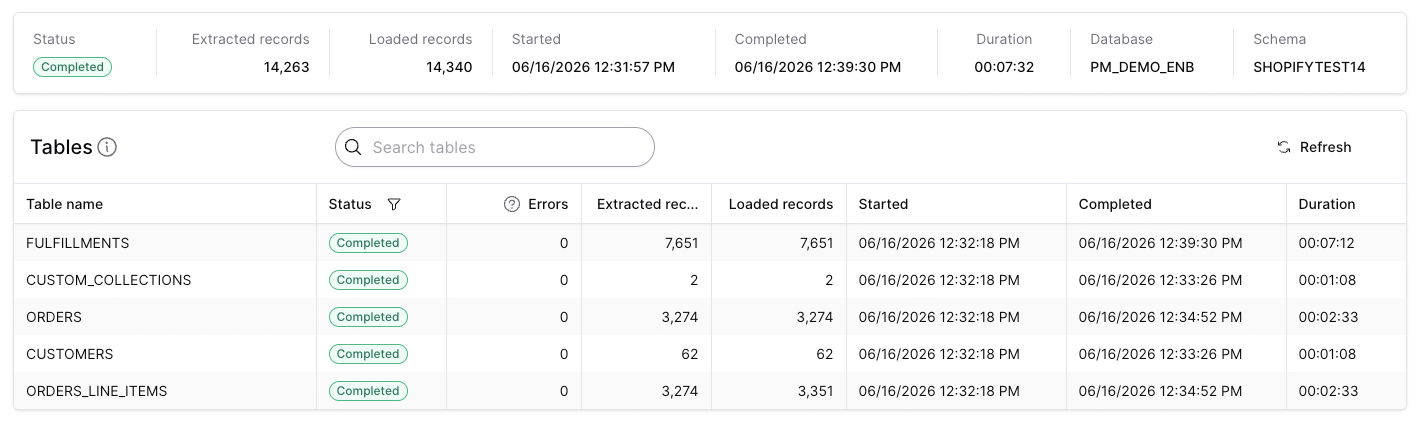Click the refresh arrows icon
Viewport: 1420px width, 422px height.
[1284, 147]
